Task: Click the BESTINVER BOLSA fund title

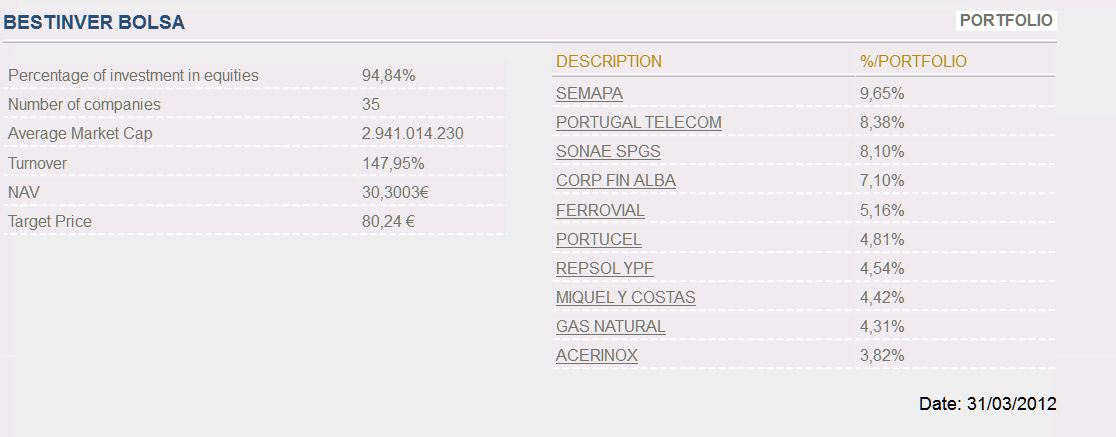Action: [95, 22]
